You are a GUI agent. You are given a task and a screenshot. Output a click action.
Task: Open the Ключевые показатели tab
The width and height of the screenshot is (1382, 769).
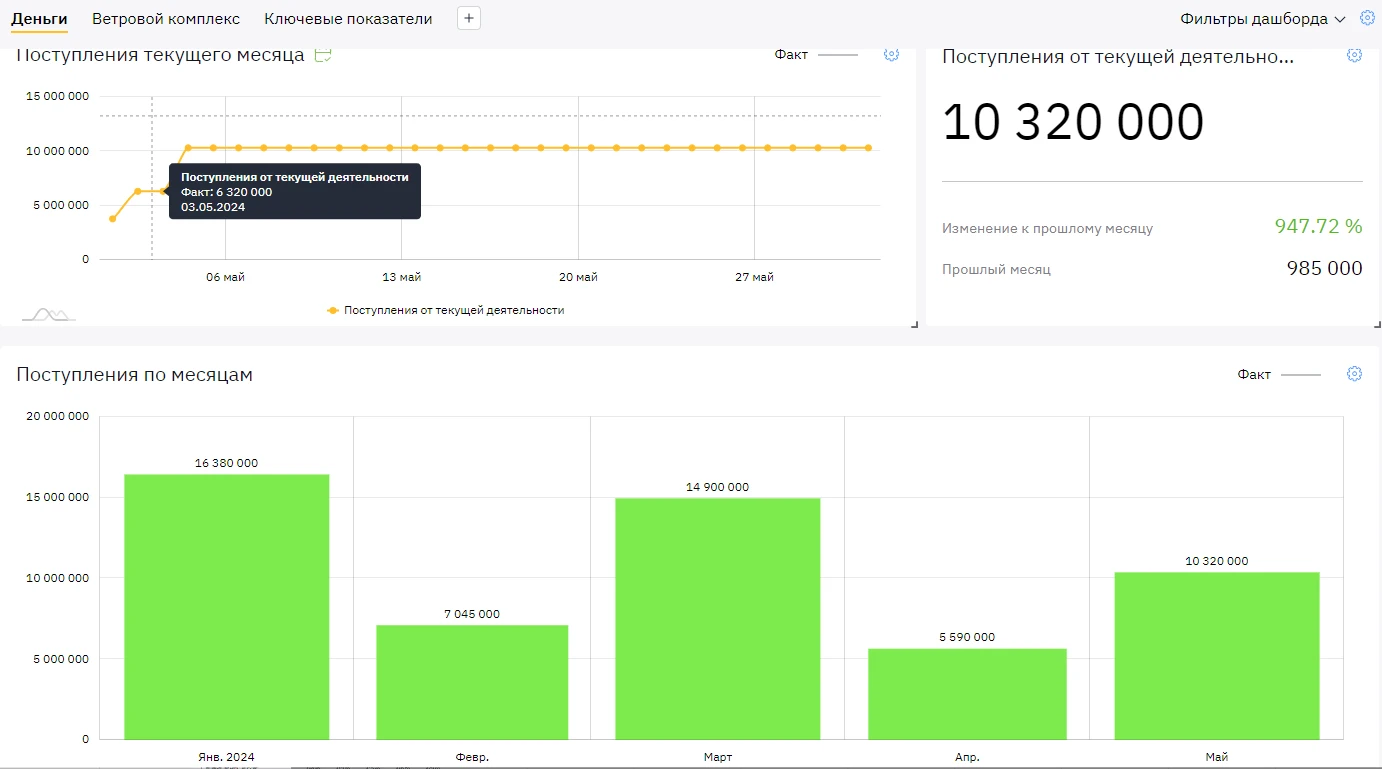point(348,19)
